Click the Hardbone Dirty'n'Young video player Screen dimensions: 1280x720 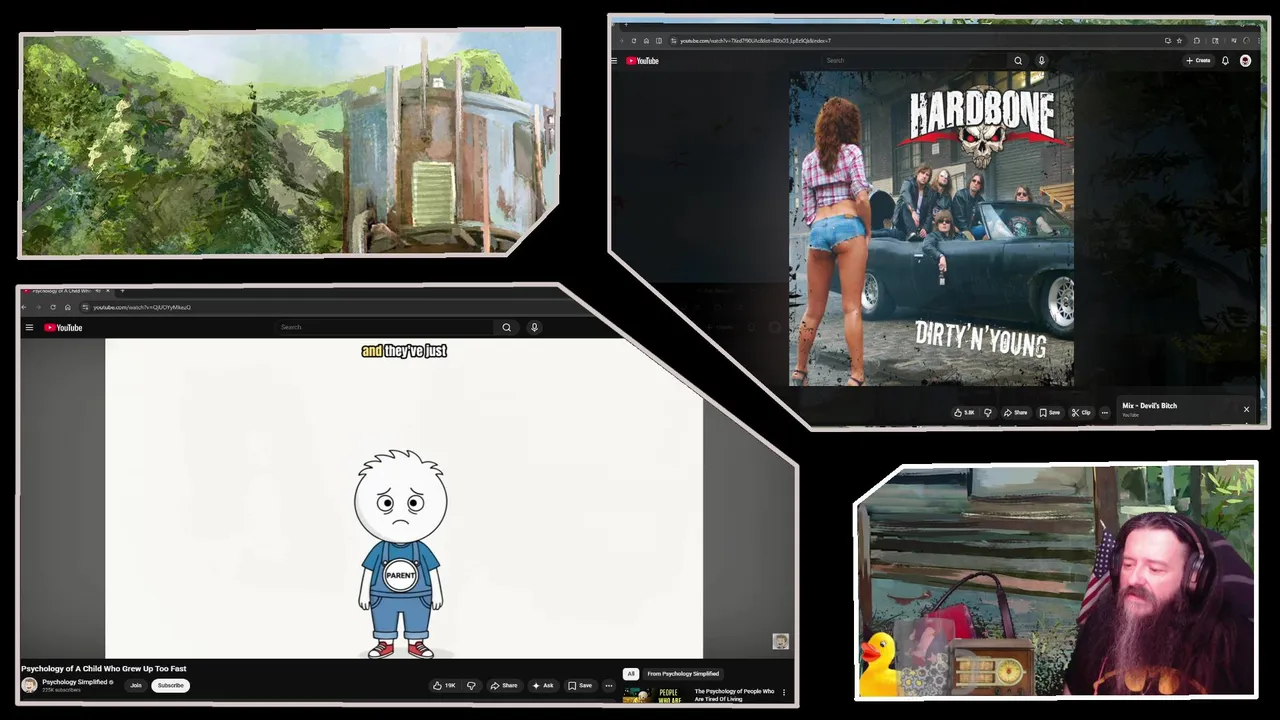931,228
